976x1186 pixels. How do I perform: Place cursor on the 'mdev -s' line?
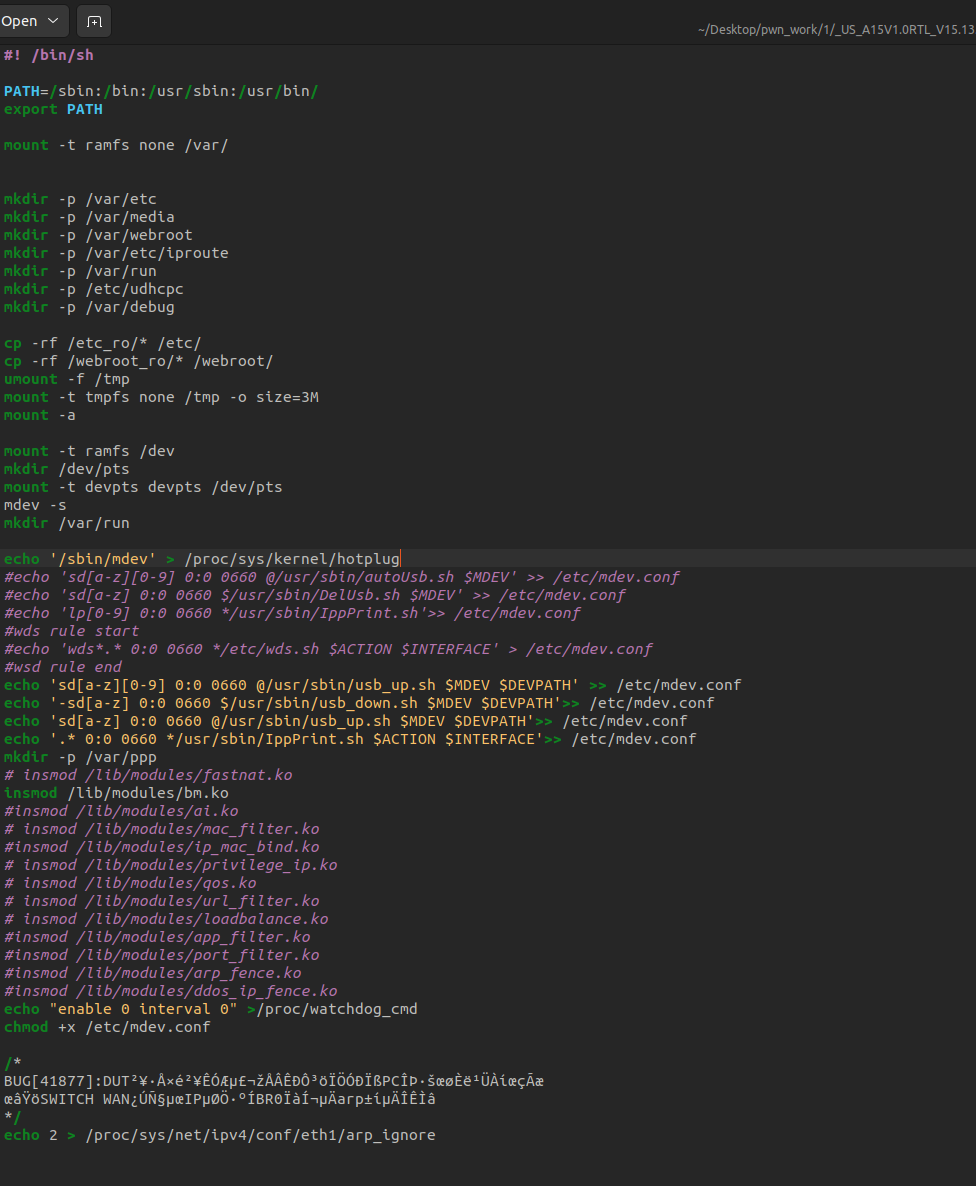(x=35, y=505)
